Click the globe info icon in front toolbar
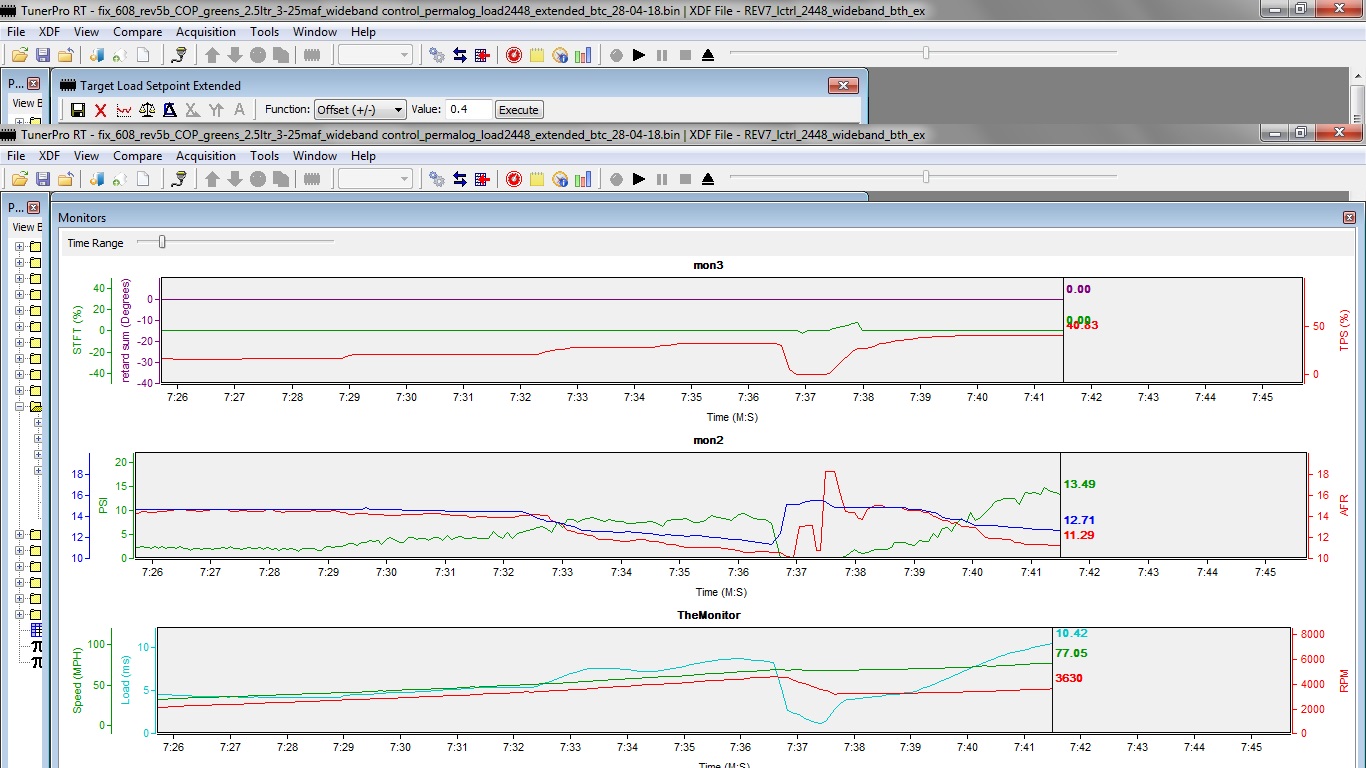Viewport: 1366px width, 768px height. coord(560,179)
